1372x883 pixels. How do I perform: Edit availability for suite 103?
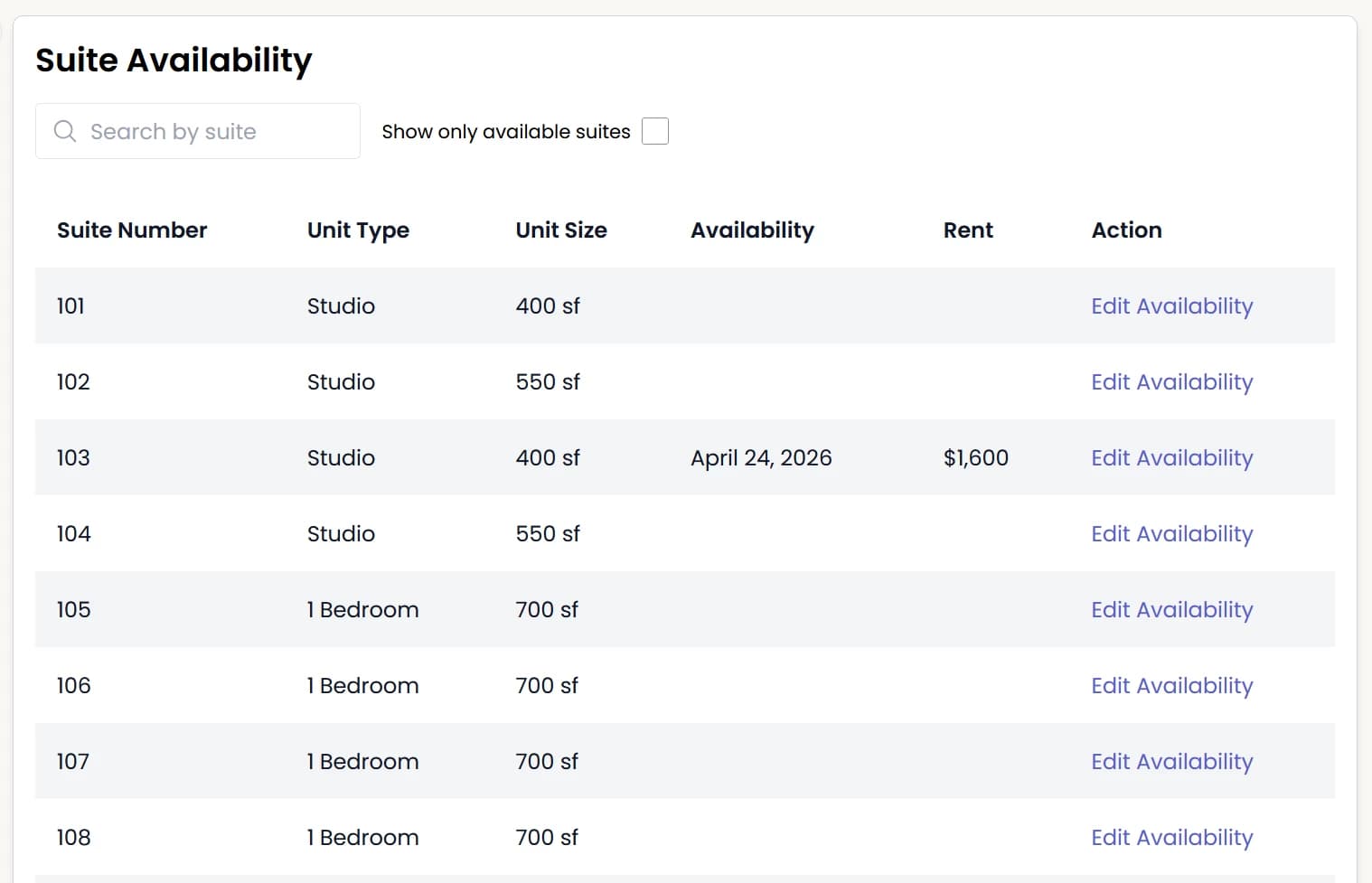(1171, 457)
